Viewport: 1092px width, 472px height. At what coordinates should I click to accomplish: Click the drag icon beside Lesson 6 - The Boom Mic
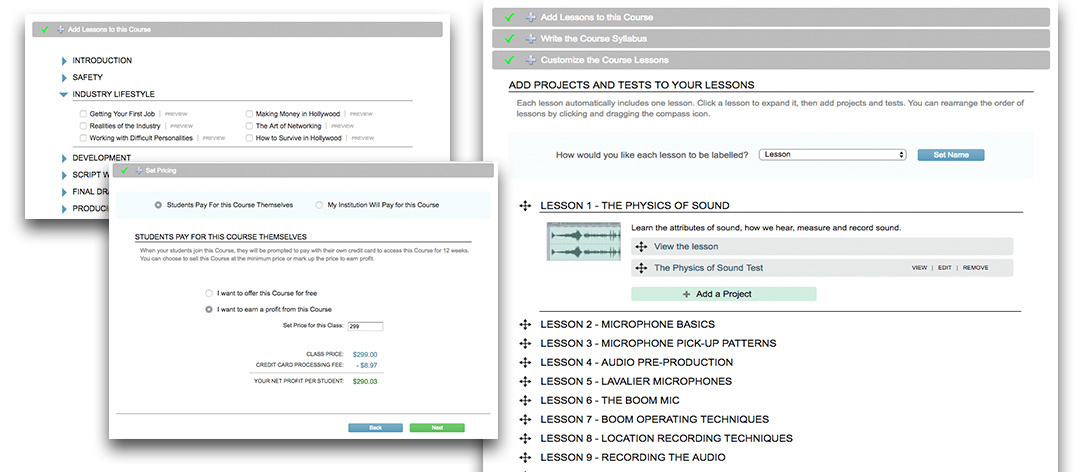click(524, 400)
